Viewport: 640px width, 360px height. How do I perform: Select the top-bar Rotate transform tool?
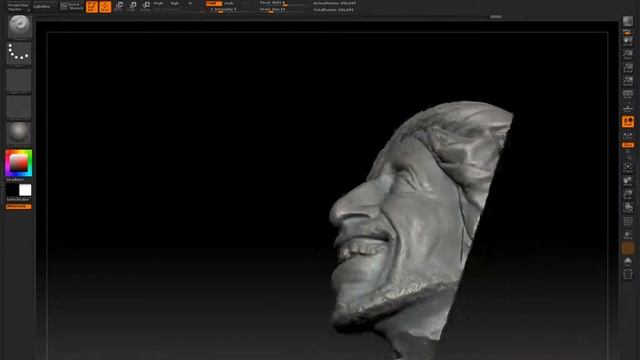point(146,7)
